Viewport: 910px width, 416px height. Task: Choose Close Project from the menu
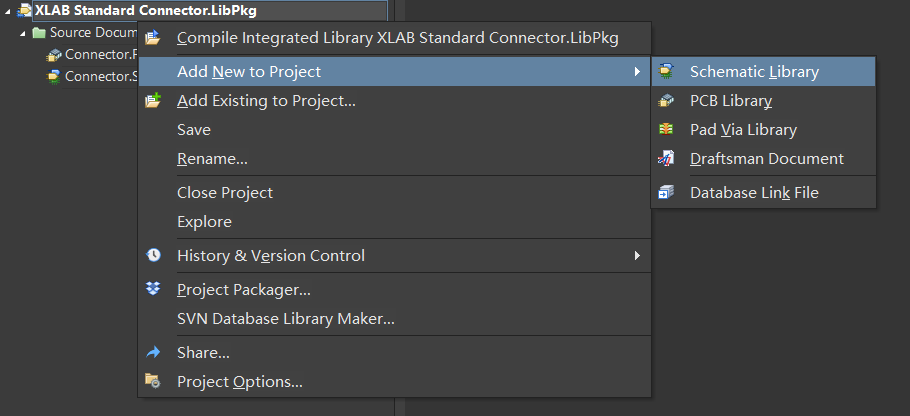(x=225, y=193)
